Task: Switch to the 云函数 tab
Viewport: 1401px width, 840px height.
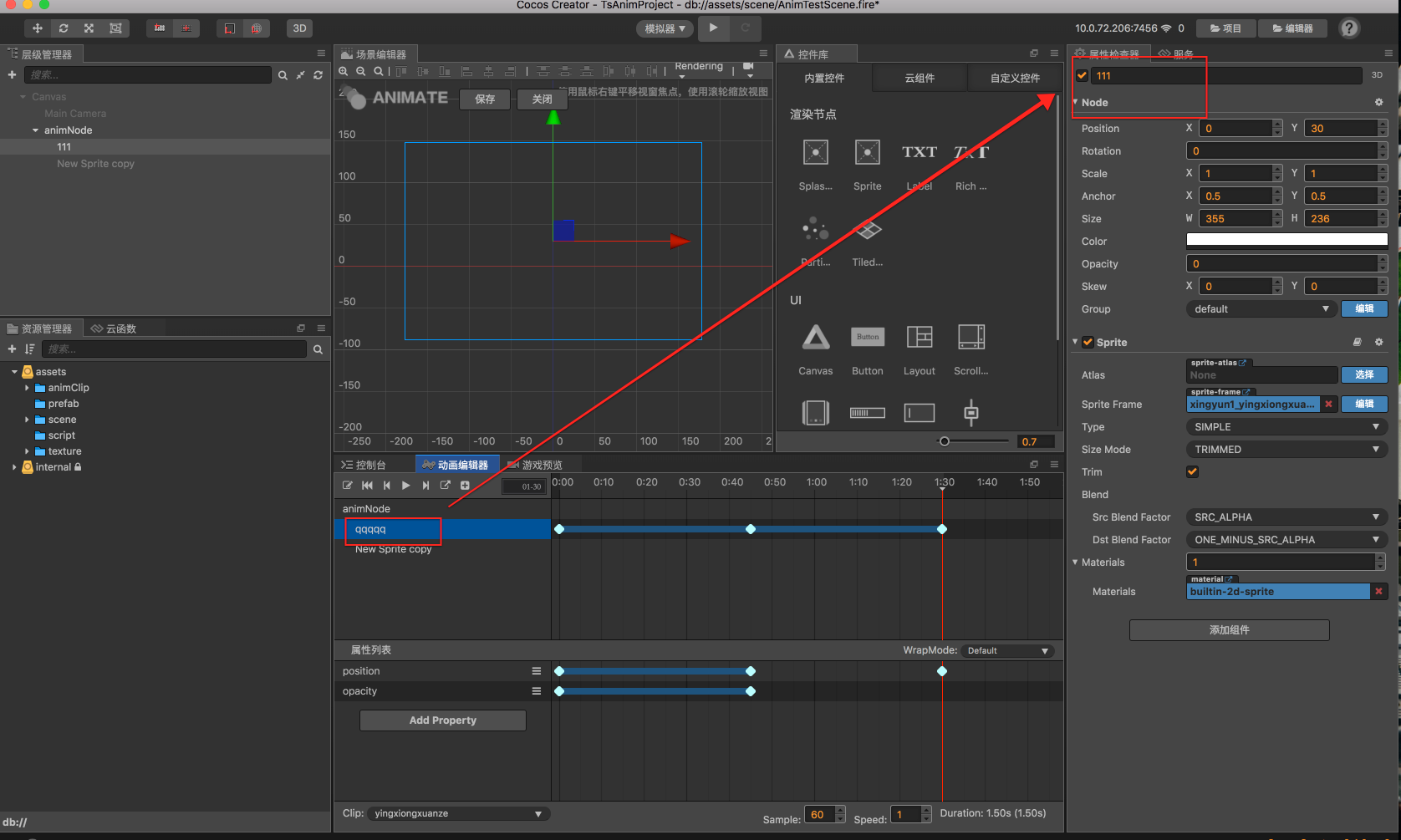Action: pos(114,328)
